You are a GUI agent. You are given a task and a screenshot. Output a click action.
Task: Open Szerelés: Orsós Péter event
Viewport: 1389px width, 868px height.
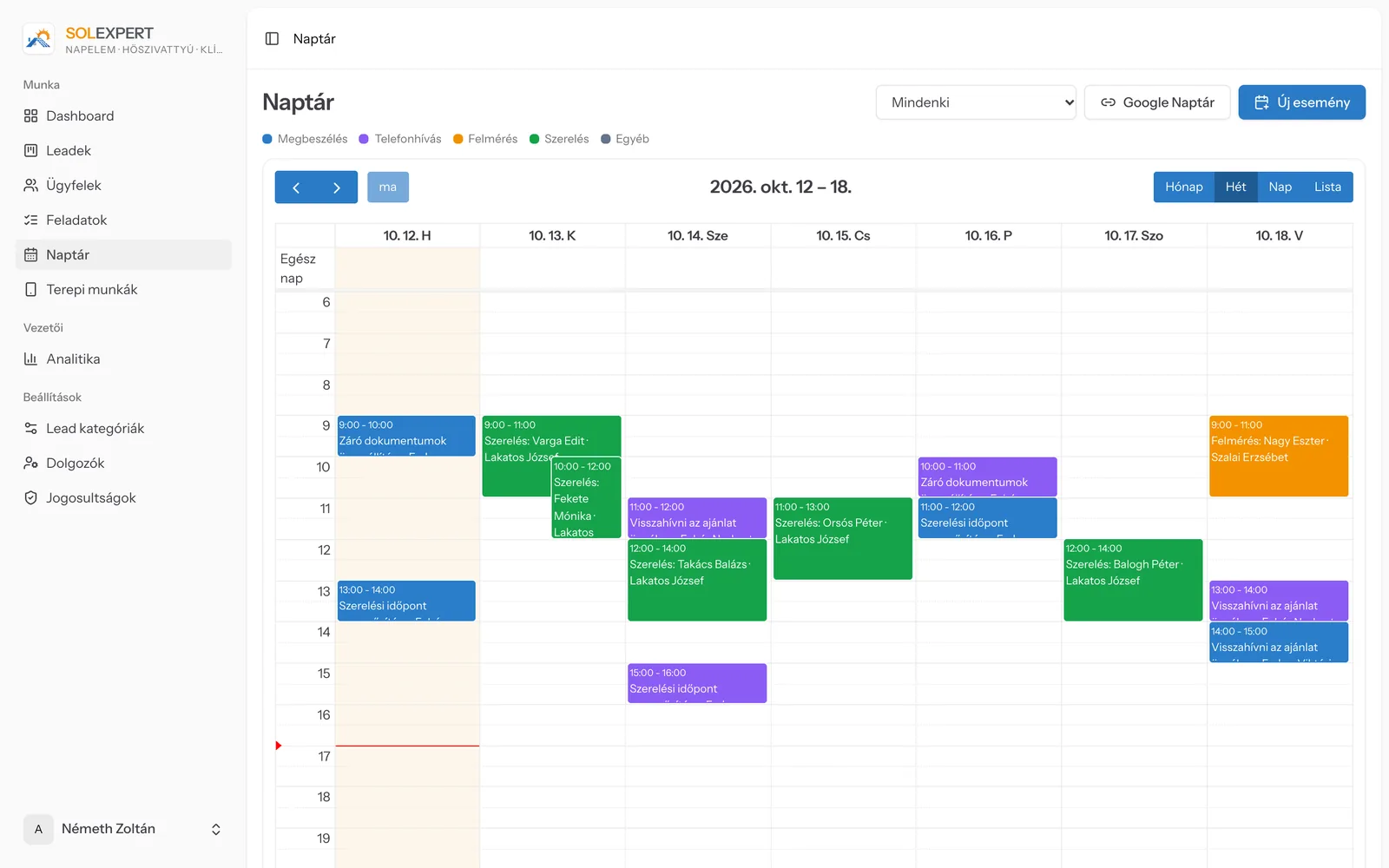click(x=843, y=538)
